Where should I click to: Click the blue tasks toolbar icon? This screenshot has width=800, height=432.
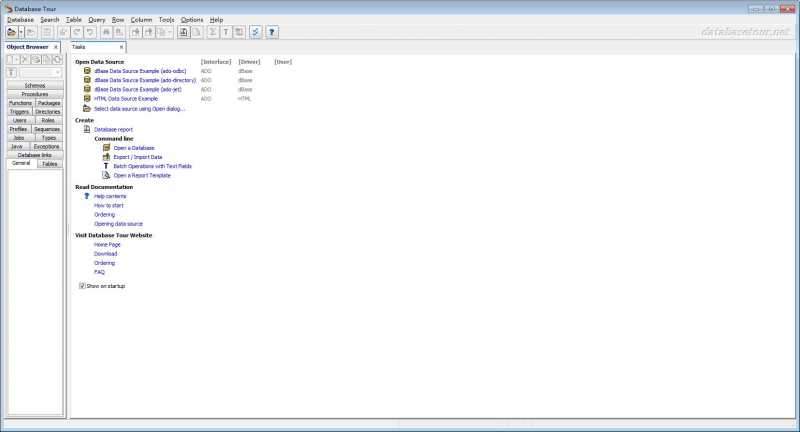[255, 32]
